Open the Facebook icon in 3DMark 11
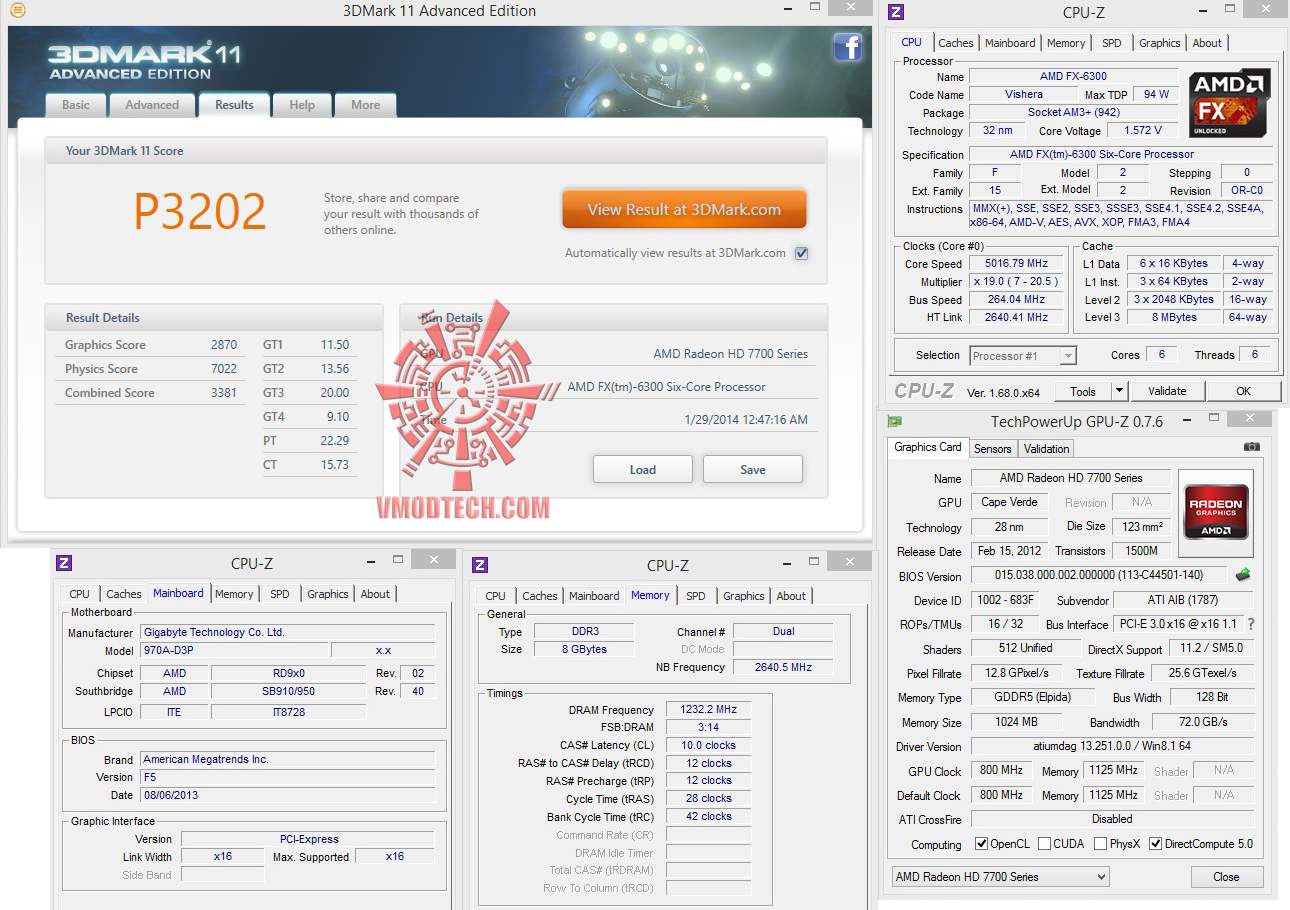Image resolution: width=1290 pixels, height=910 pixels. [x=847, y=47]
